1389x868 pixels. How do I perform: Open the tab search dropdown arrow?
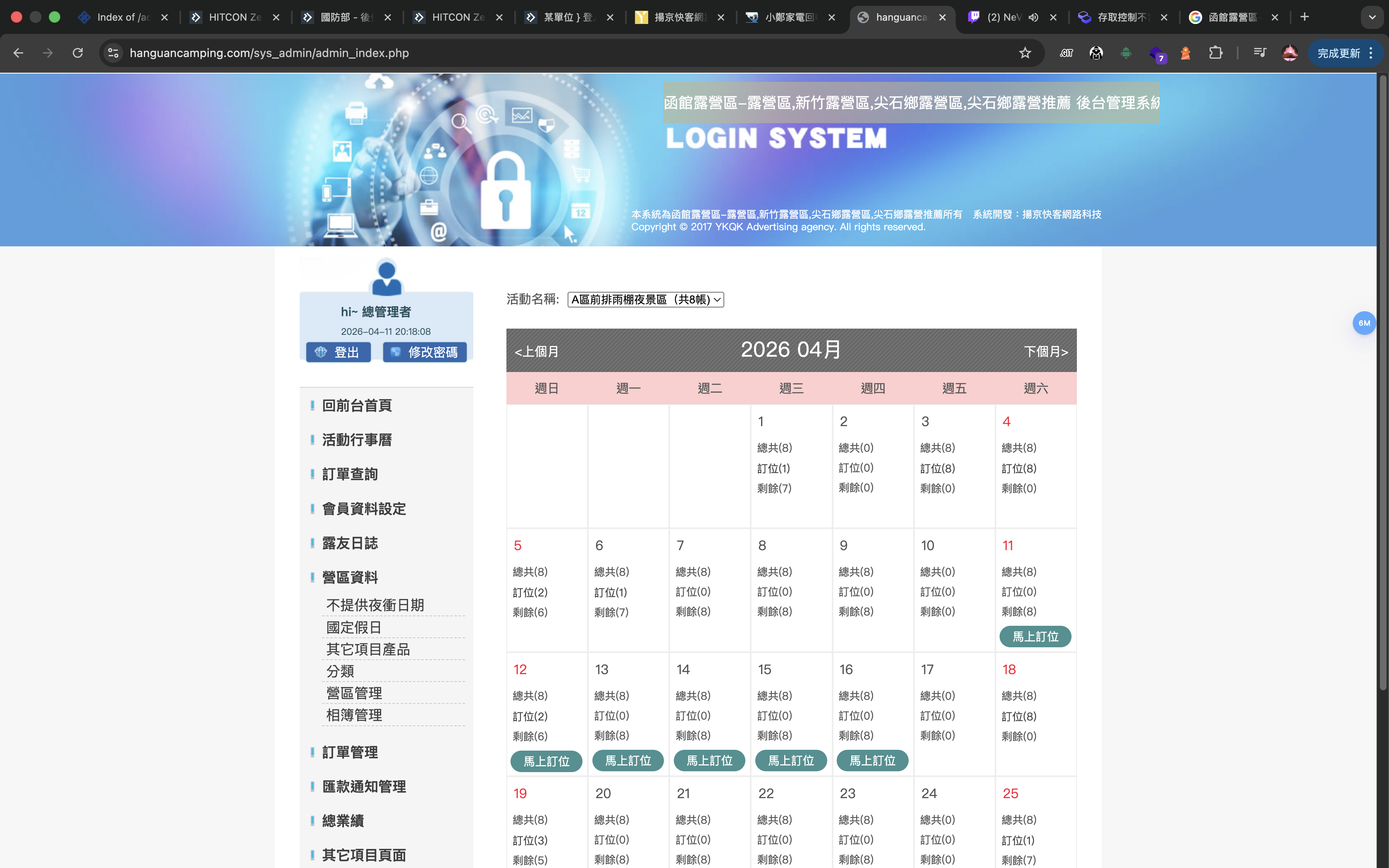pos(1372,17)
